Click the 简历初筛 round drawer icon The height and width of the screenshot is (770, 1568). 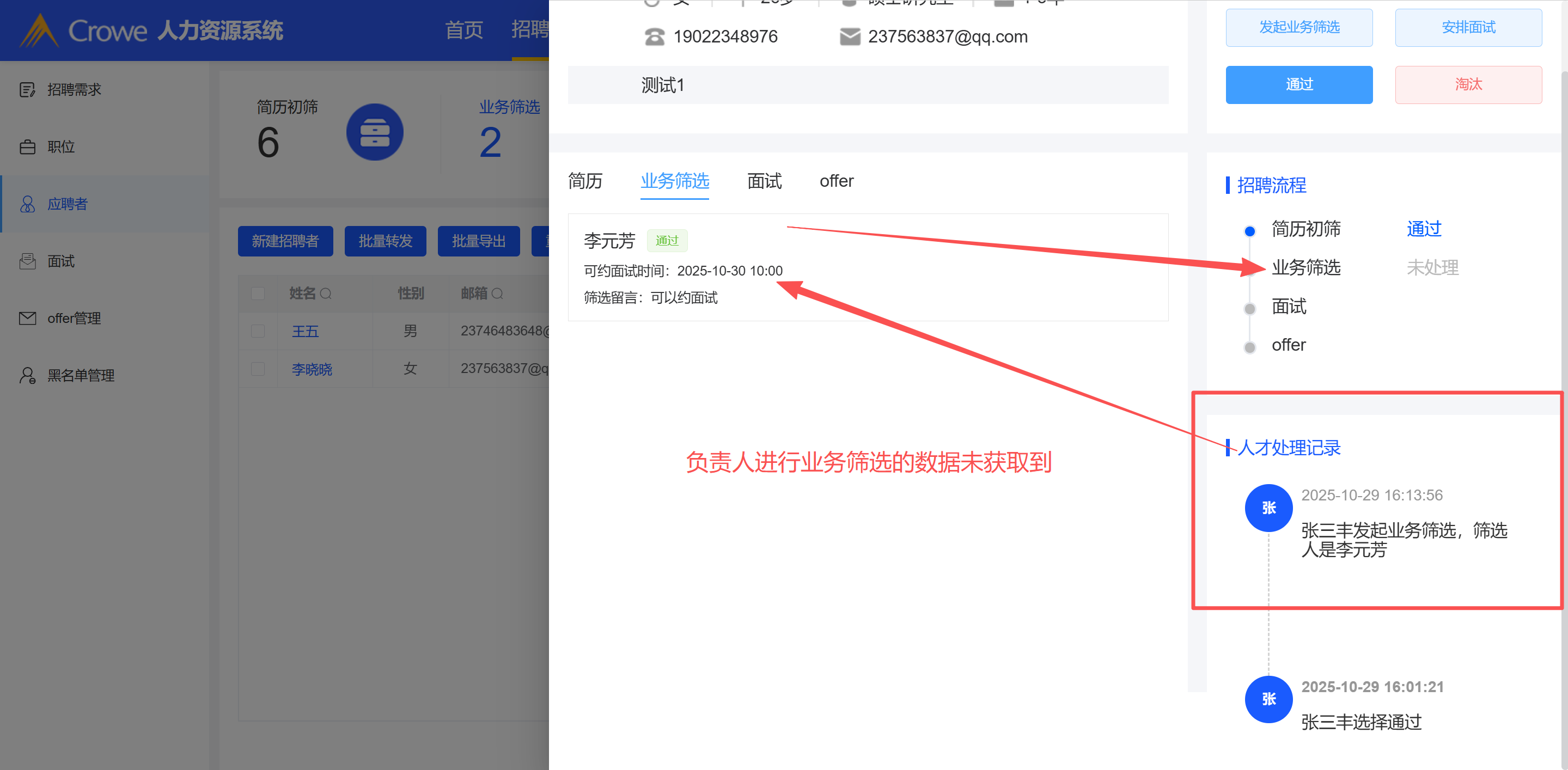(374, 132)
